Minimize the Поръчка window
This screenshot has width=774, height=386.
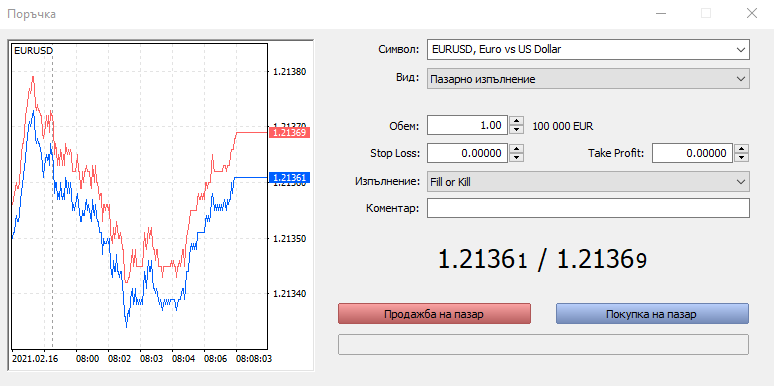660,13
